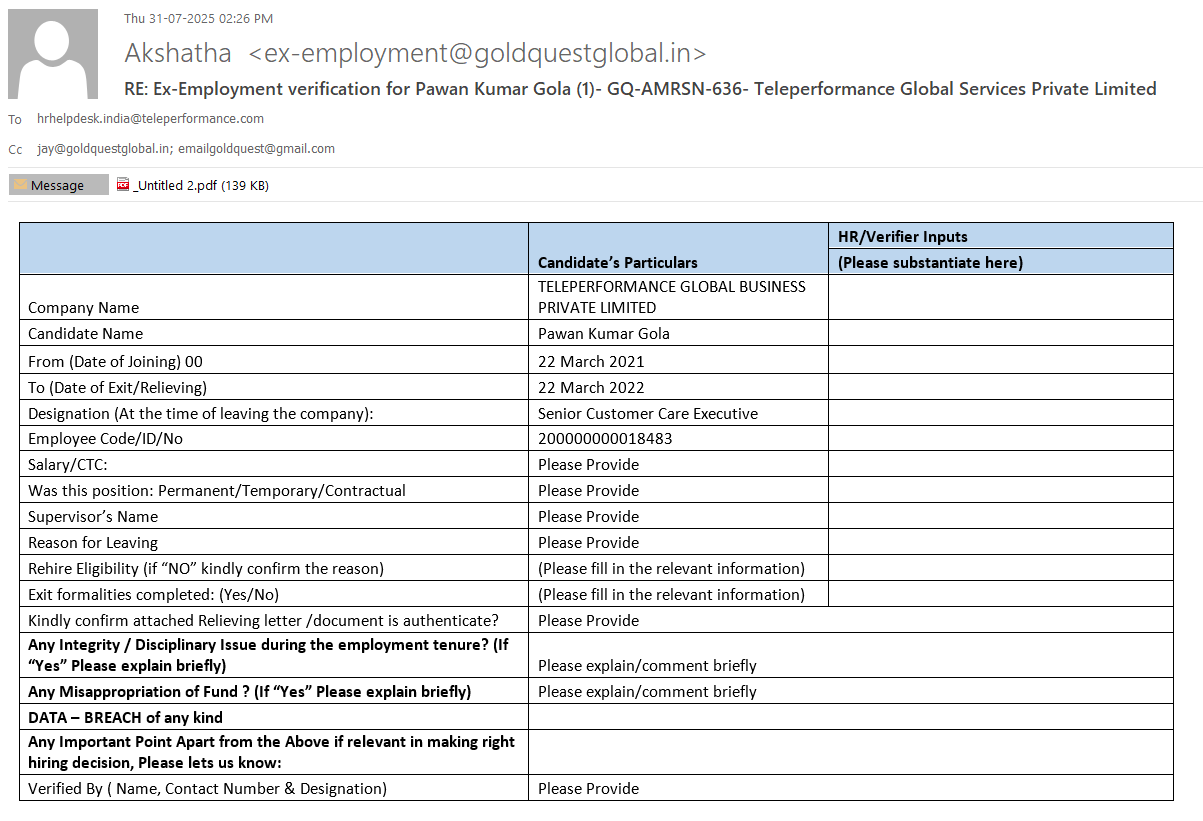Open the _Untitled 2.pdf attachment
The width and height of the screenshot is (1203, 821).
tap(200, 185)
